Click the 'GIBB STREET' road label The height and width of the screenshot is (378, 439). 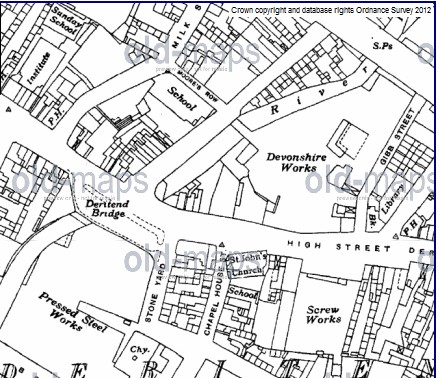[x=397, y=136]
